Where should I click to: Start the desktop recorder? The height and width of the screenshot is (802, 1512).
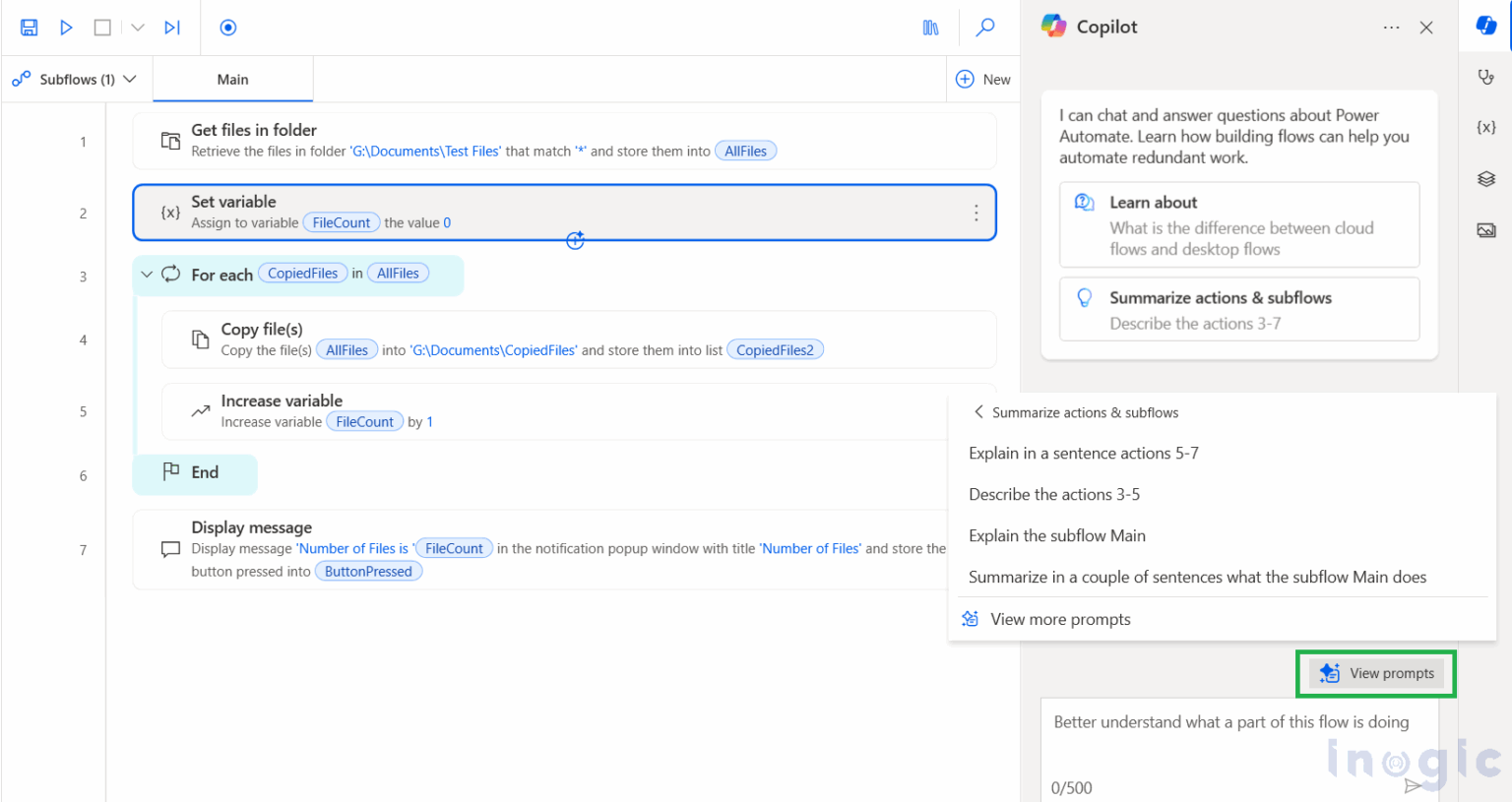227,27
